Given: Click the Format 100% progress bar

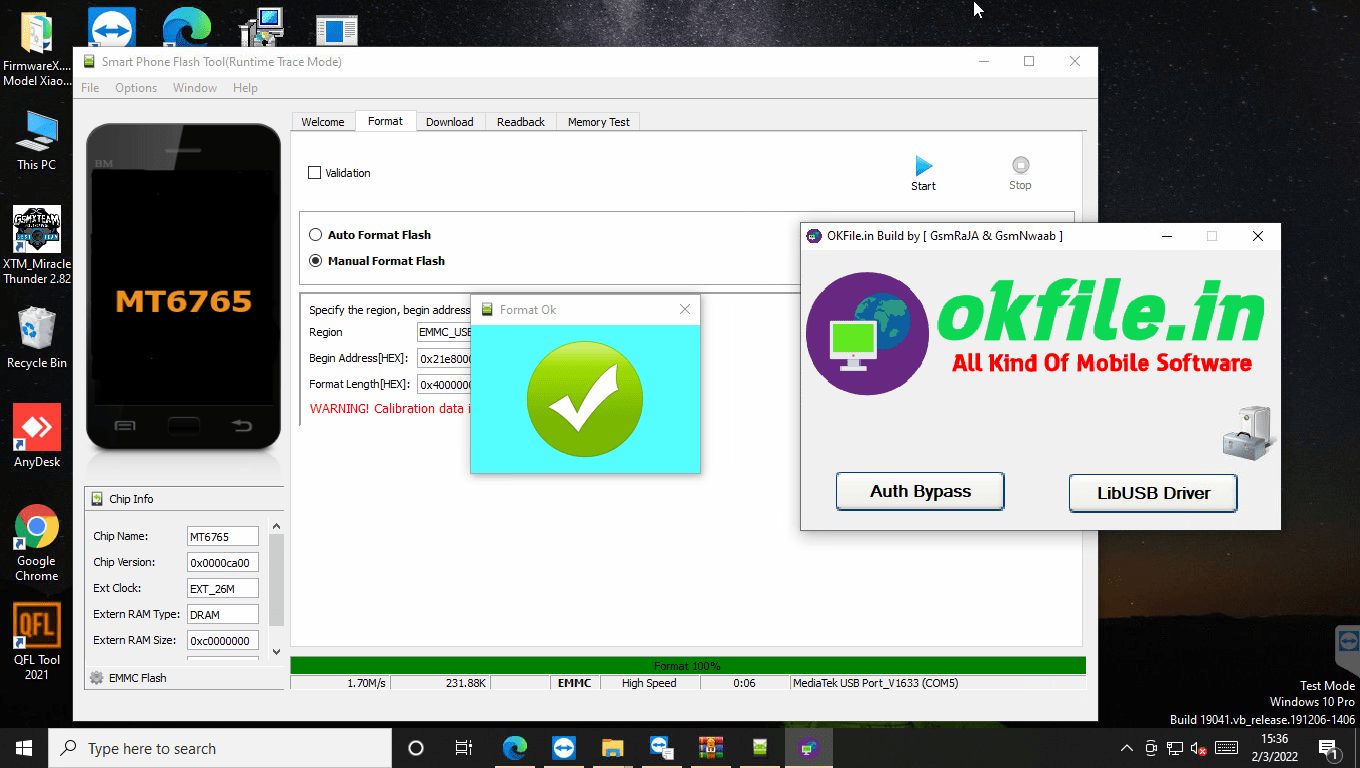Looking at the screenshot, I should (688, 665).
